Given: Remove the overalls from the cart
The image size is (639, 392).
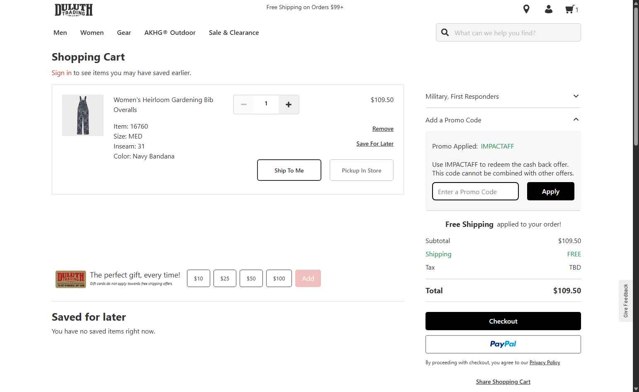Looking at the screenshot, I should (383, 129).
